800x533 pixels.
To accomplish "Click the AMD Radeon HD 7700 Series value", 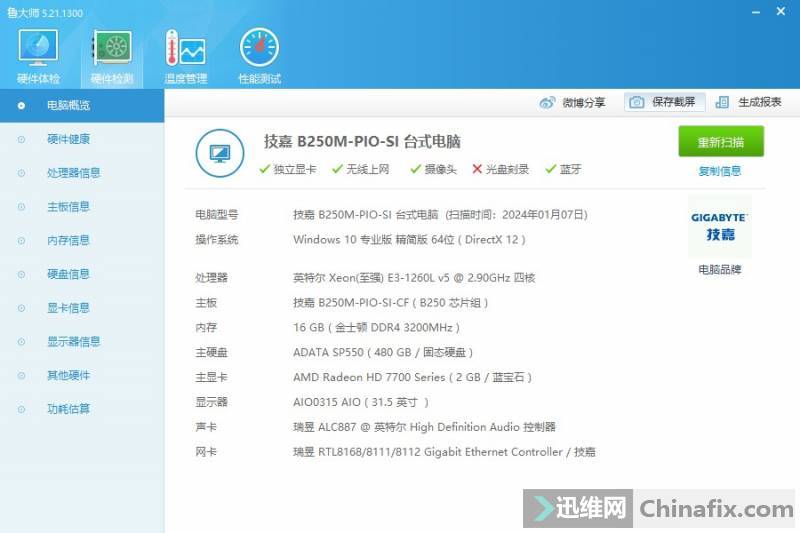I will coord(412,377).
